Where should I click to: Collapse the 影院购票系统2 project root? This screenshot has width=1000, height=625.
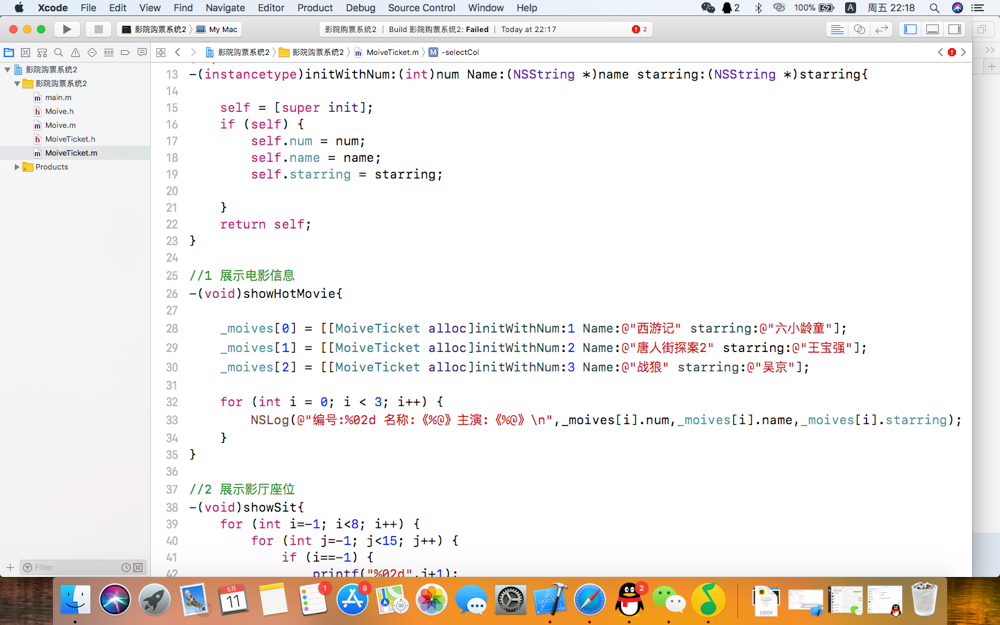pyautogui.click(x=7, y=70)
